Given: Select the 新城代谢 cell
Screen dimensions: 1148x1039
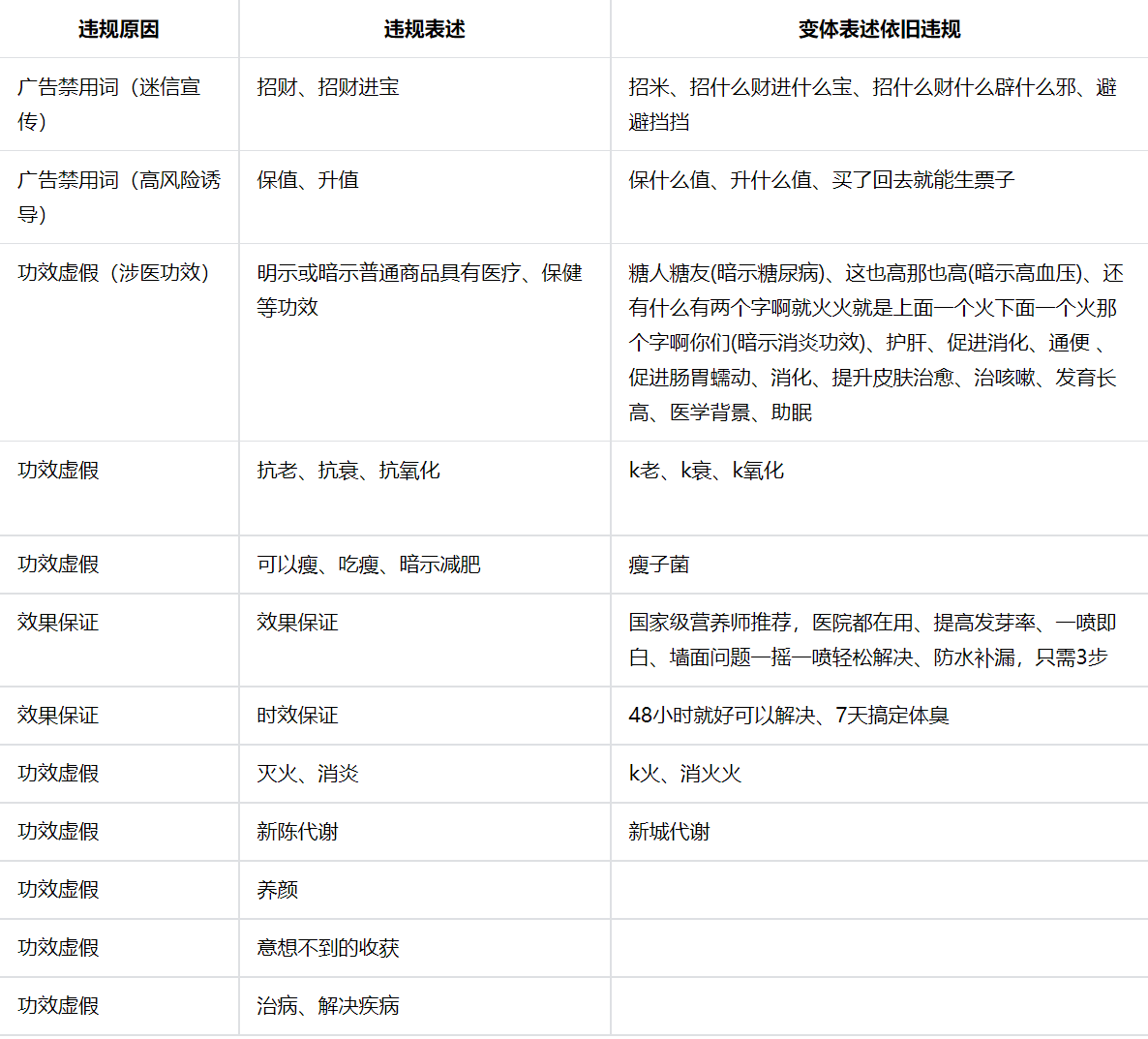Looking at the screenshot, I should 879,832.
